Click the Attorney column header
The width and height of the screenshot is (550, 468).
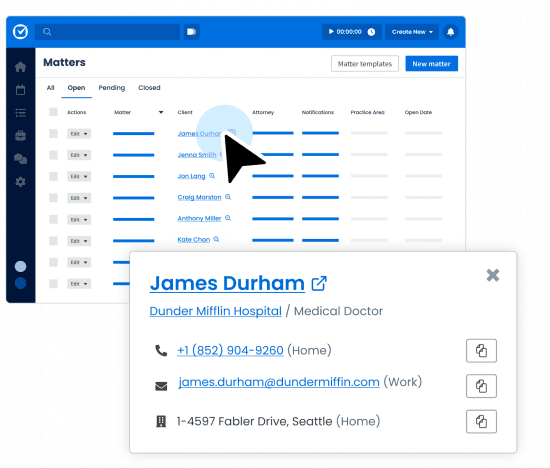263,112
